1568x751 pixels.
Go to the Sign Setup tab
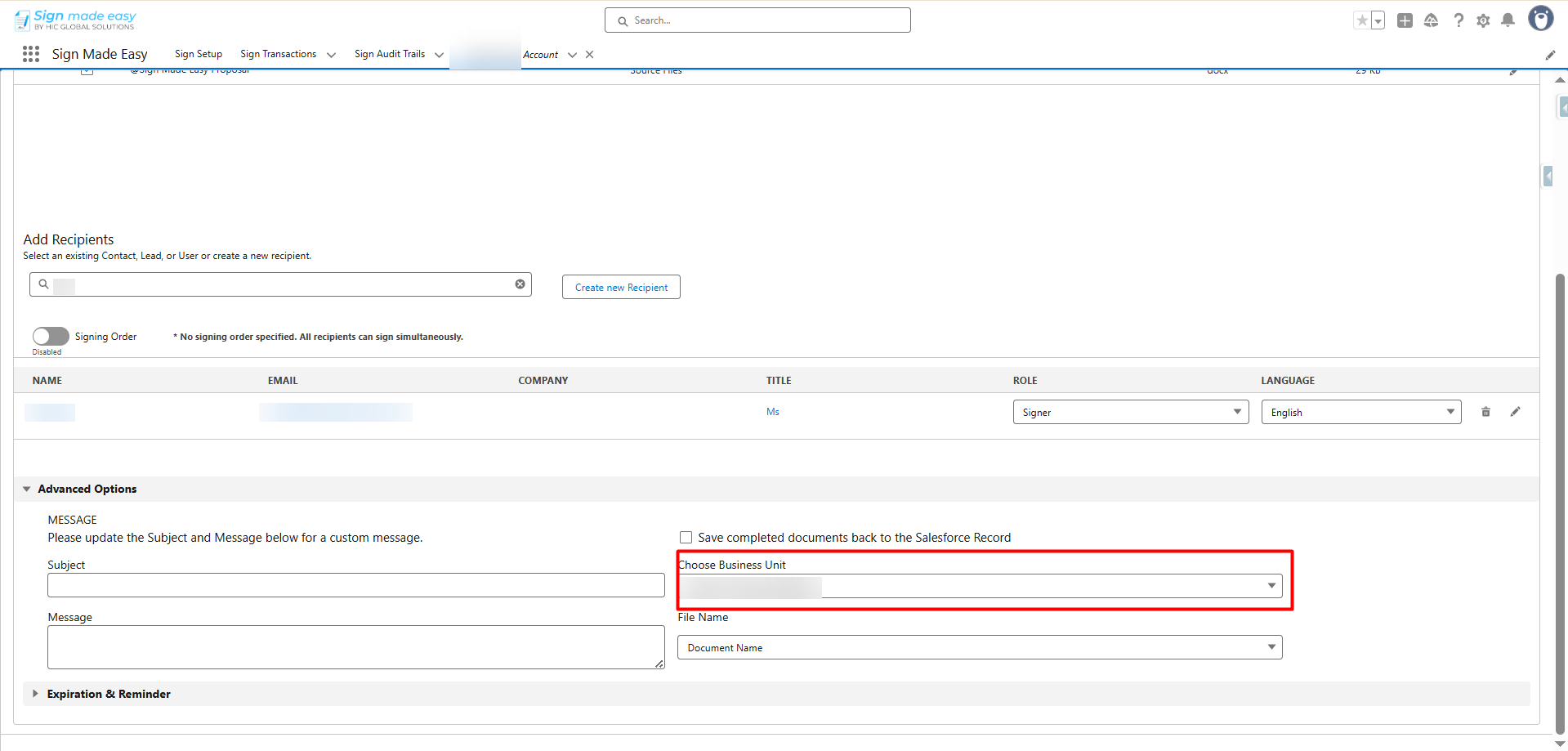(199, 54)
